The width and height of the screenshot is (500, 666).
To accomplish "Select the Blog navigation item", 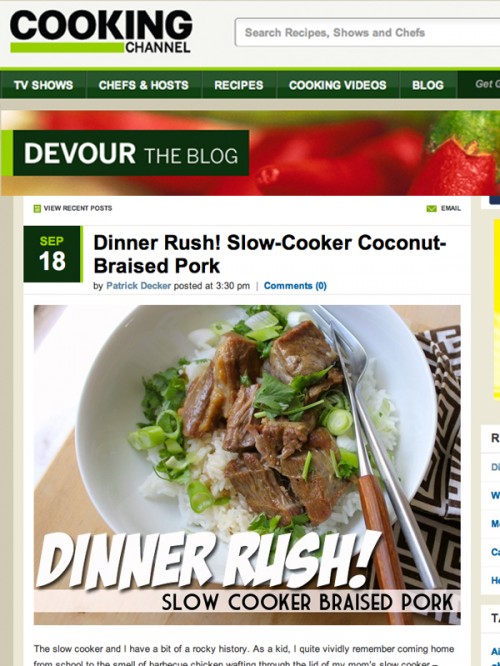I will tap(428, 85).
